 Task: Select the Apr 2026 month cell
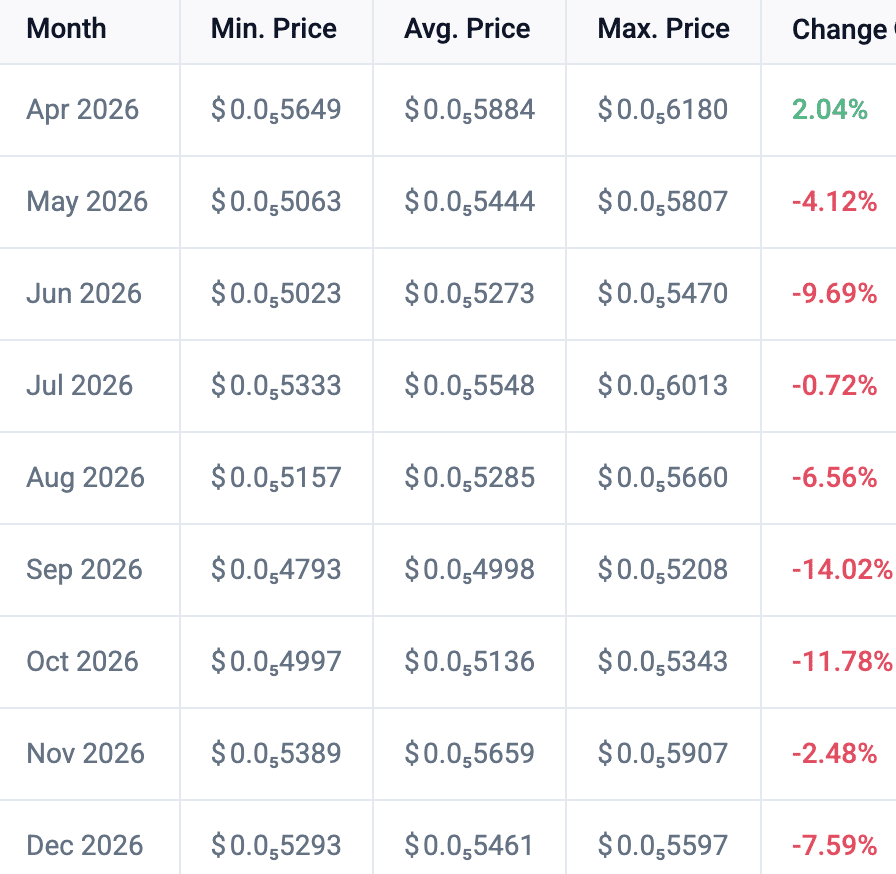pos(83,109)
